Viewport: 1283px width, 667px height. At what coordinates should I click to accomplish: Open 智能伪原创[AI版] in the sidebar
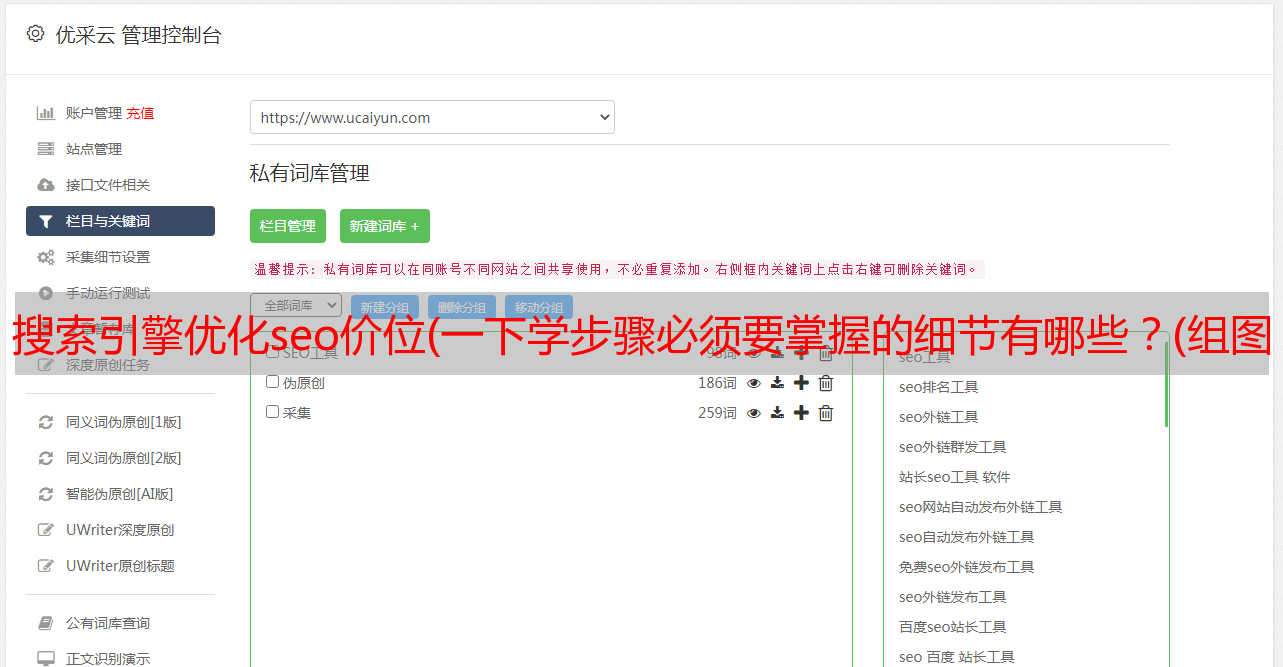click(x=120, y=494)
